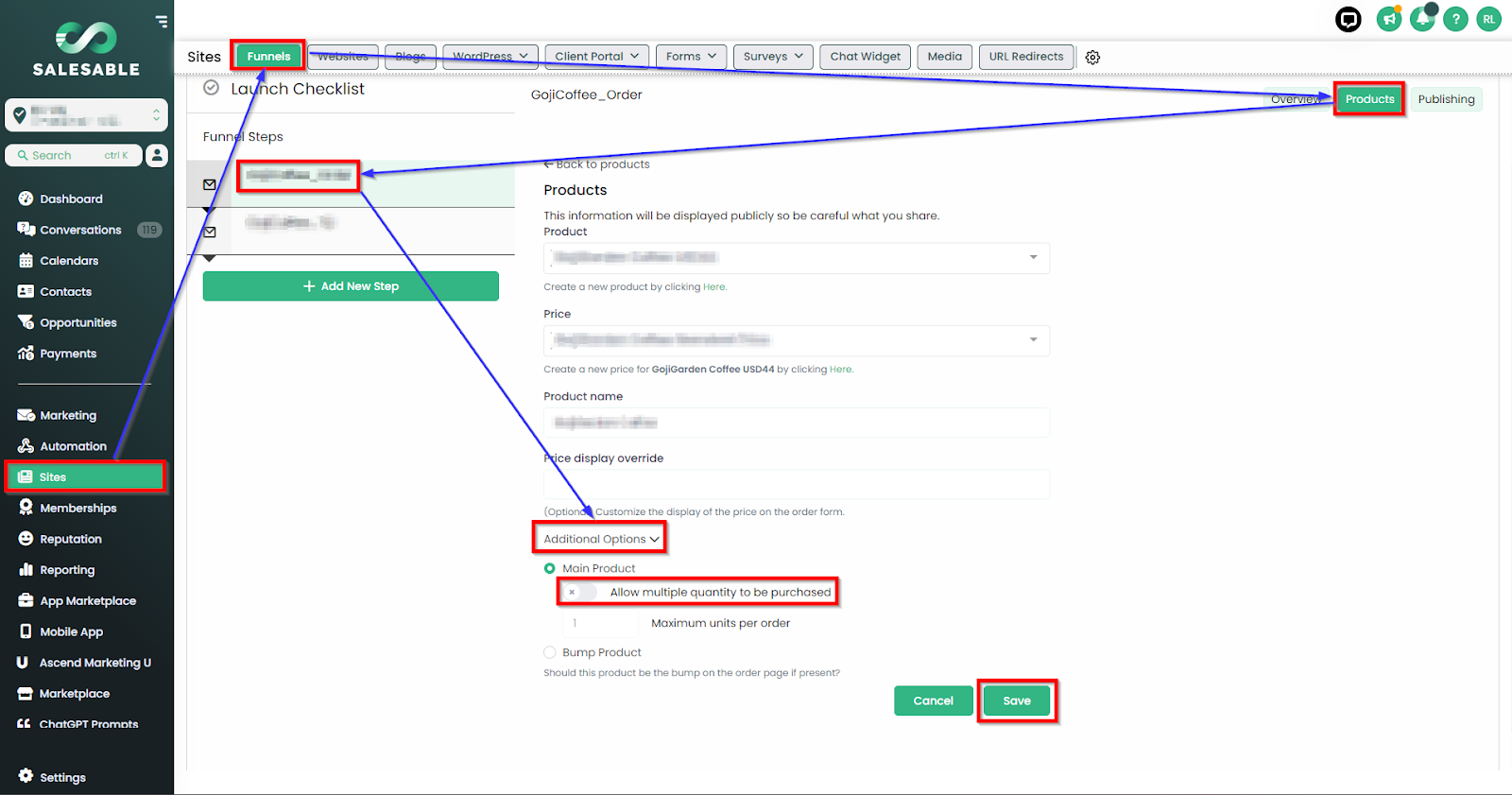Open the Client Portal dropdown menu
The width and height of the screenshot is (1512, 795).
tap(597, 57)
